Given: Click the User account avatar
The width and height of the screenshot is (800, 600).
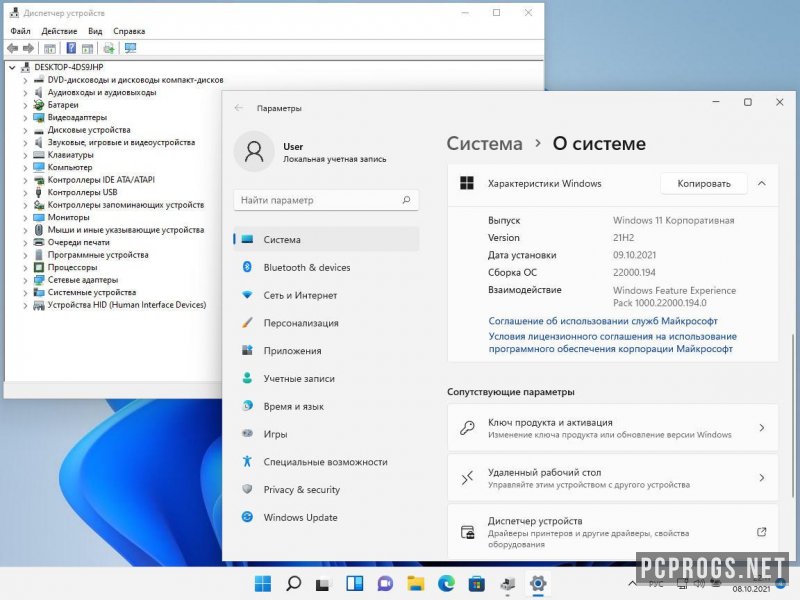Looking at the screenshot, I should [254, 152].
